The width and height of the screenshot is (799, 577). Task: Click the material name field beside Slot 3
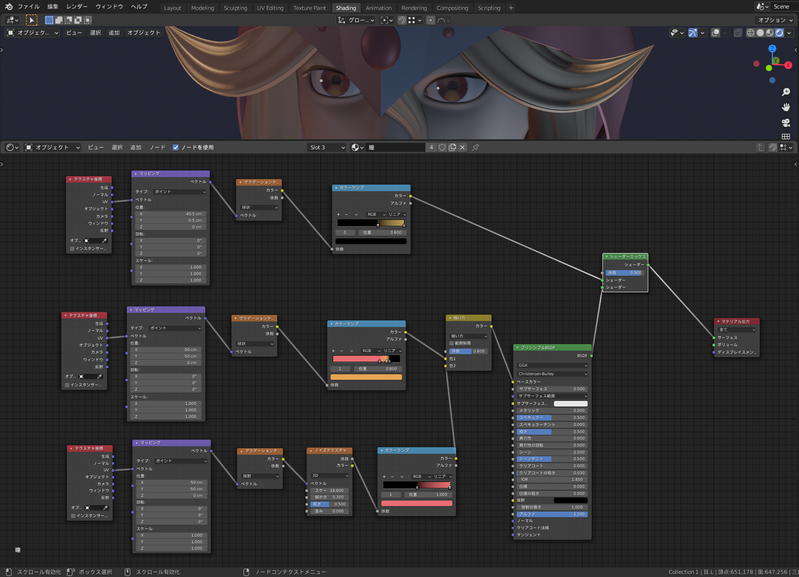pyautogui.click(x=395, y=147)
